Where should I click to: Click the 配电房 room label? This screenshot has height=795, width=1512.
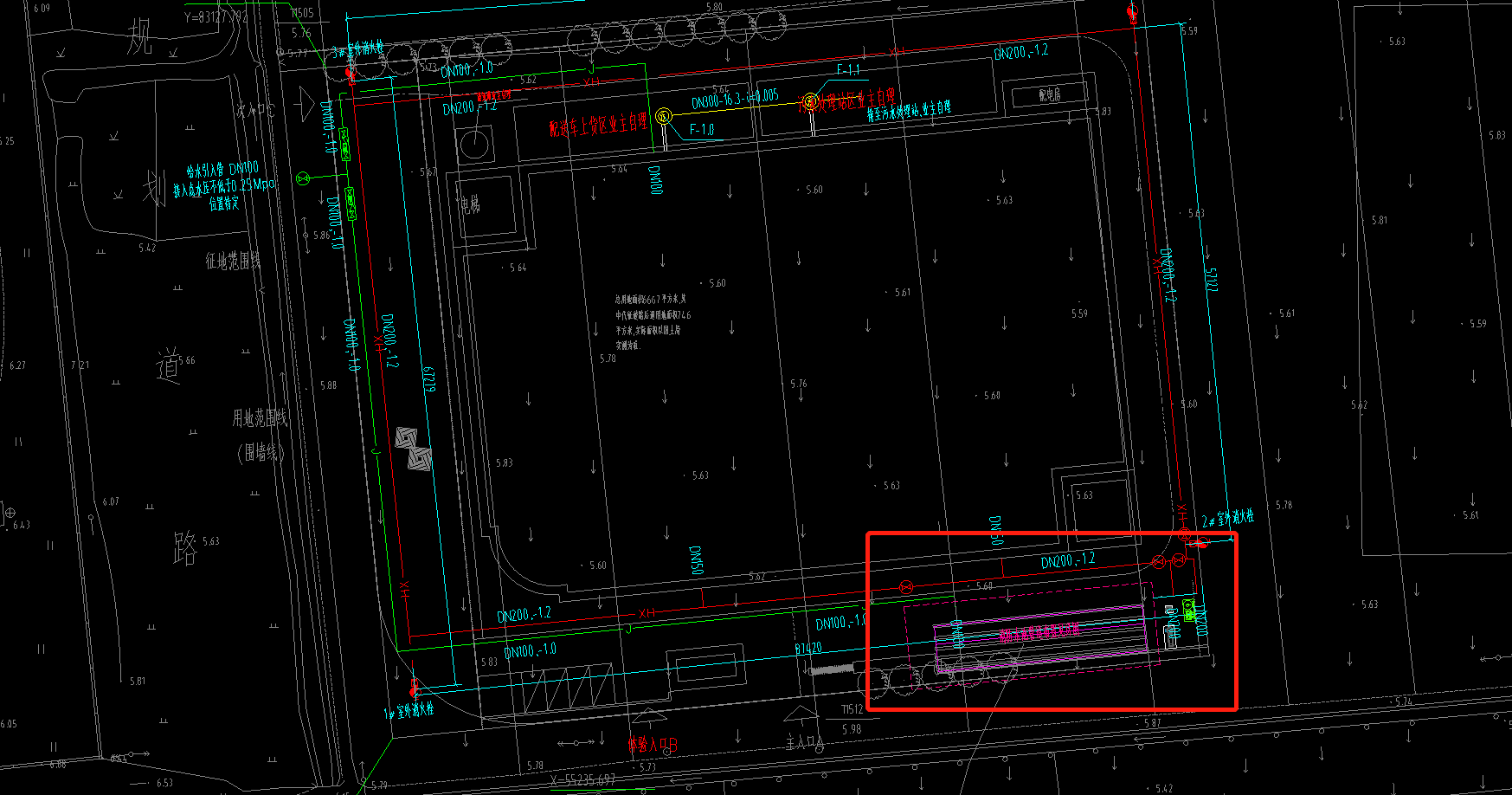[x=1050, y=94]
